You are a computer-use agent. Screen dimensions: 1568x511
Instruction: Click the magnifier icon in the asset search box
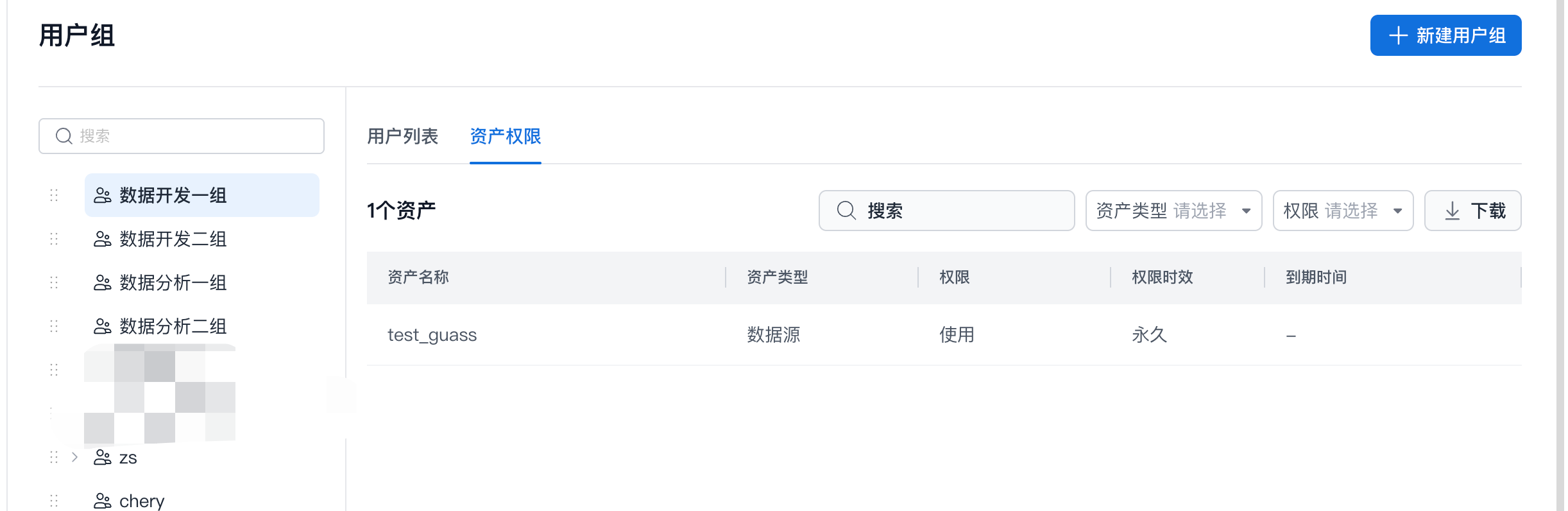[846, 211]
